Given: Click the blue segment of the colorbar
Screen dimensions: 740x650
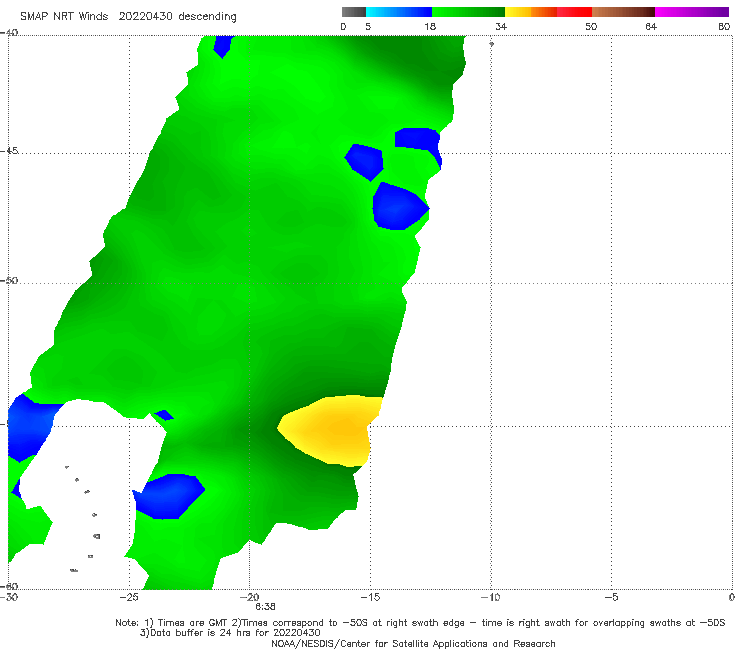Looking at the screenshot, I should click(x=399, y=12).
